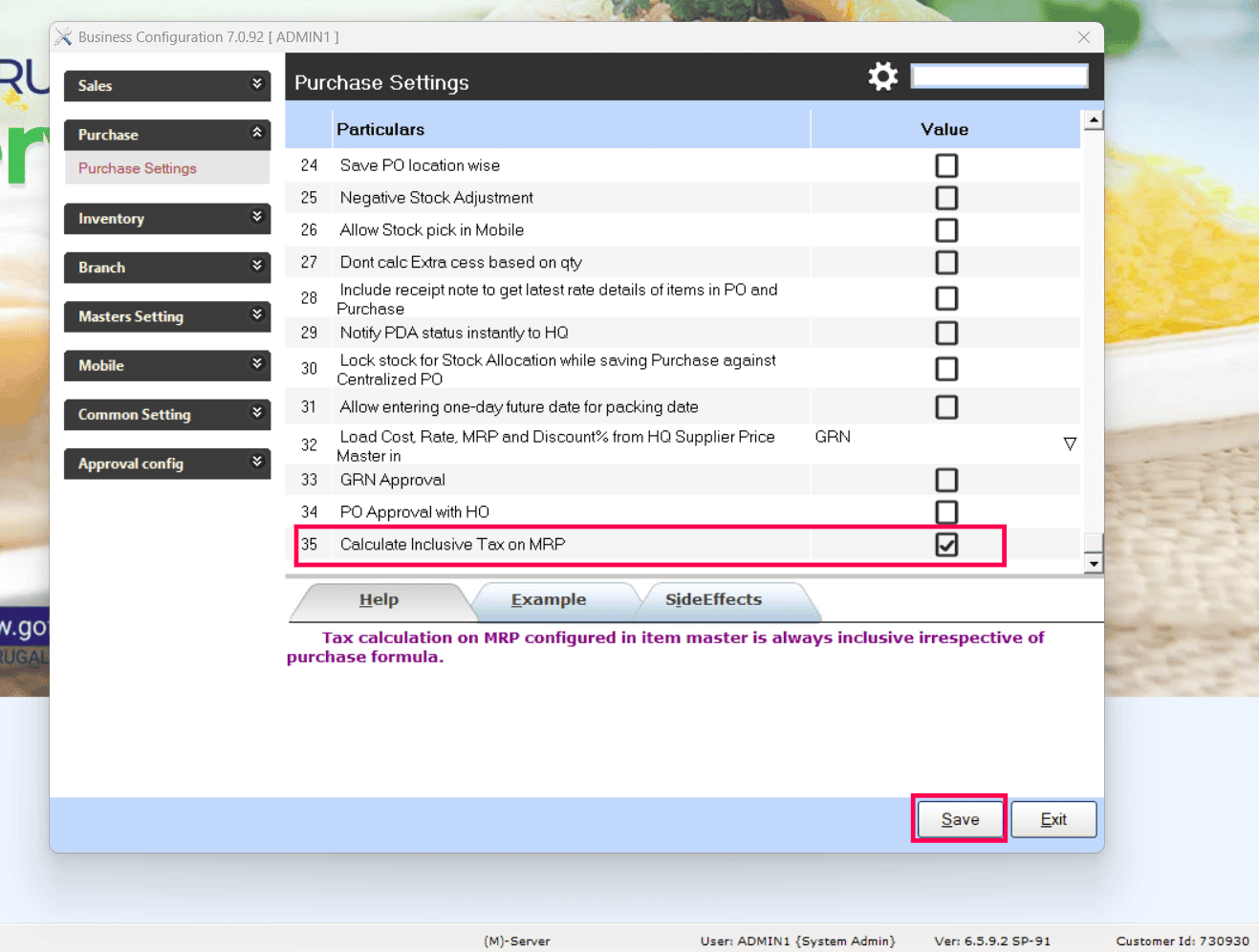Toggle one-day future packing date checkbox

pos(946,407)
